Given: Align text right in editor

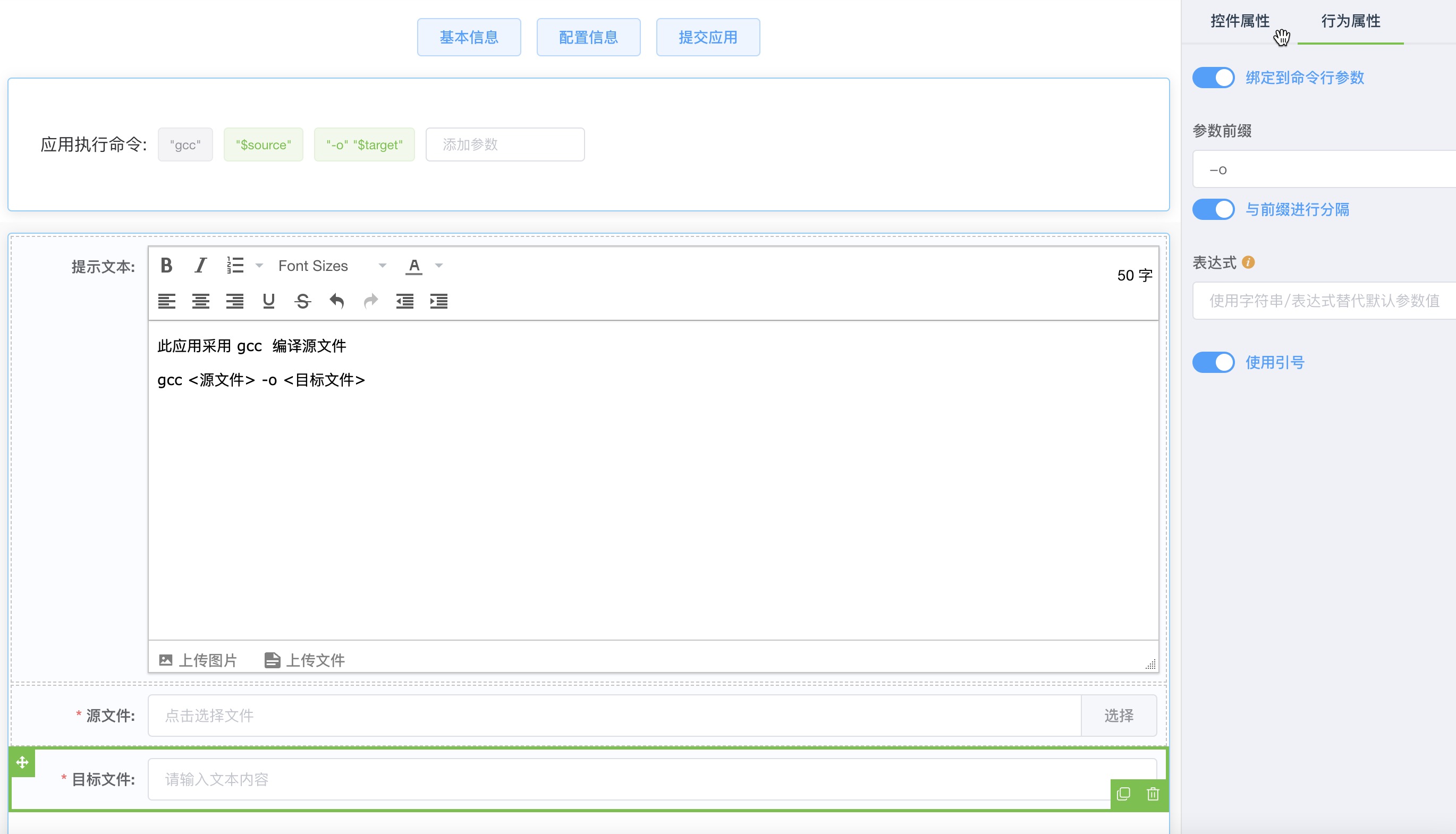Looking at the screenshot, I should [234, 301].
